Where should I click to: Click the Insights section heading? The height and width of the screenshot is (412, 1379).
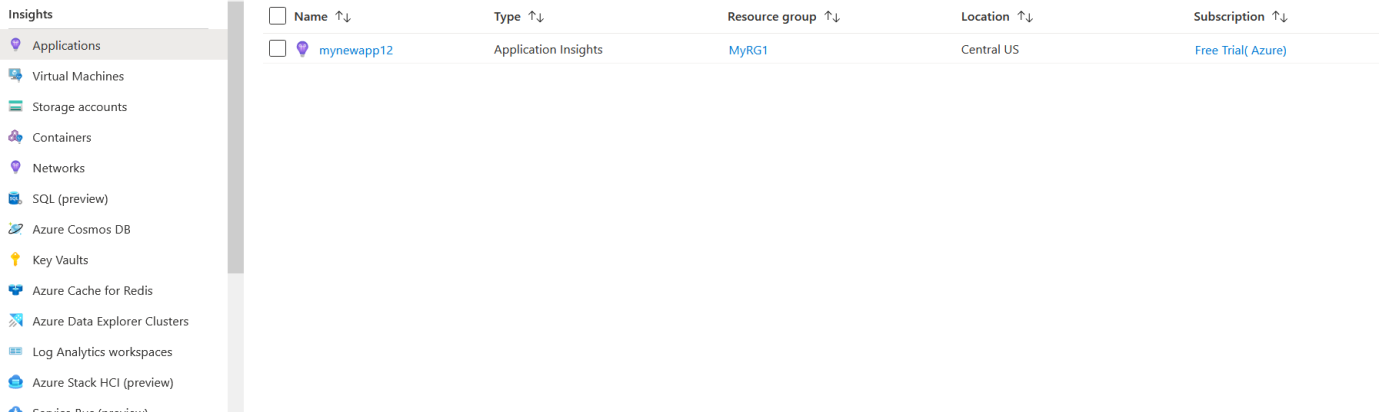pyautogui.click(x=31, y=14)
